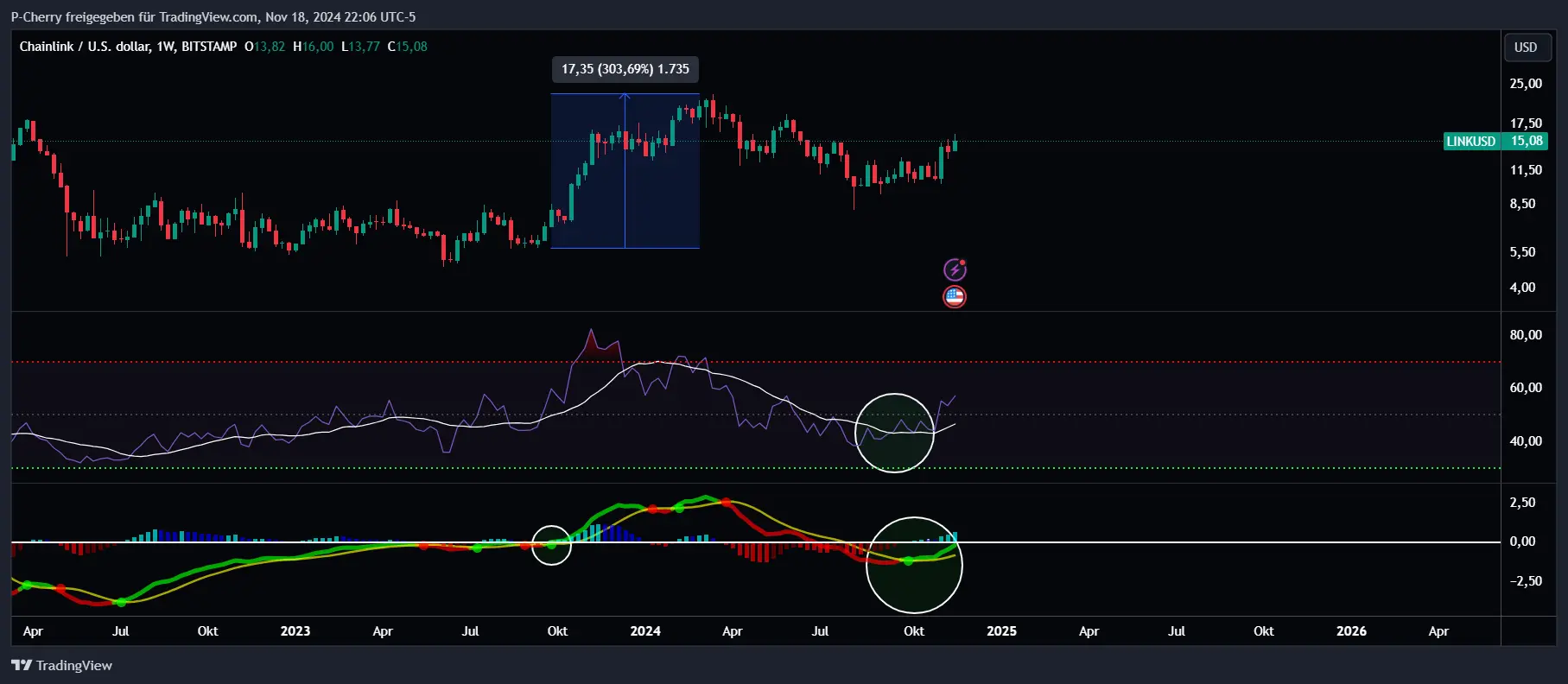Viewport: 1568px width, 684px height.
Task: Open the USD currency selector
Action: coord(1526,47)
